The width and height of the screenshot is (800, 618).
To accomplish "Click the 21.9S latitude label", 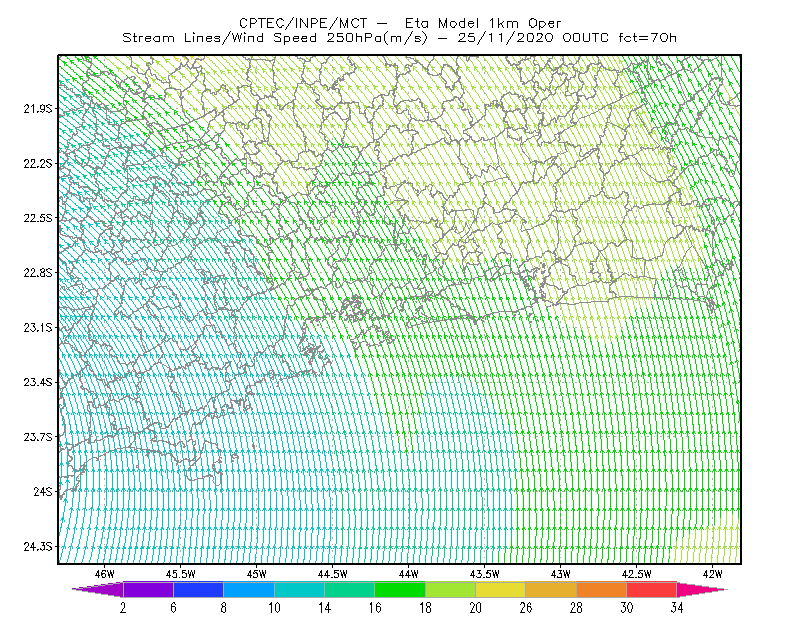I will (38, 109).
